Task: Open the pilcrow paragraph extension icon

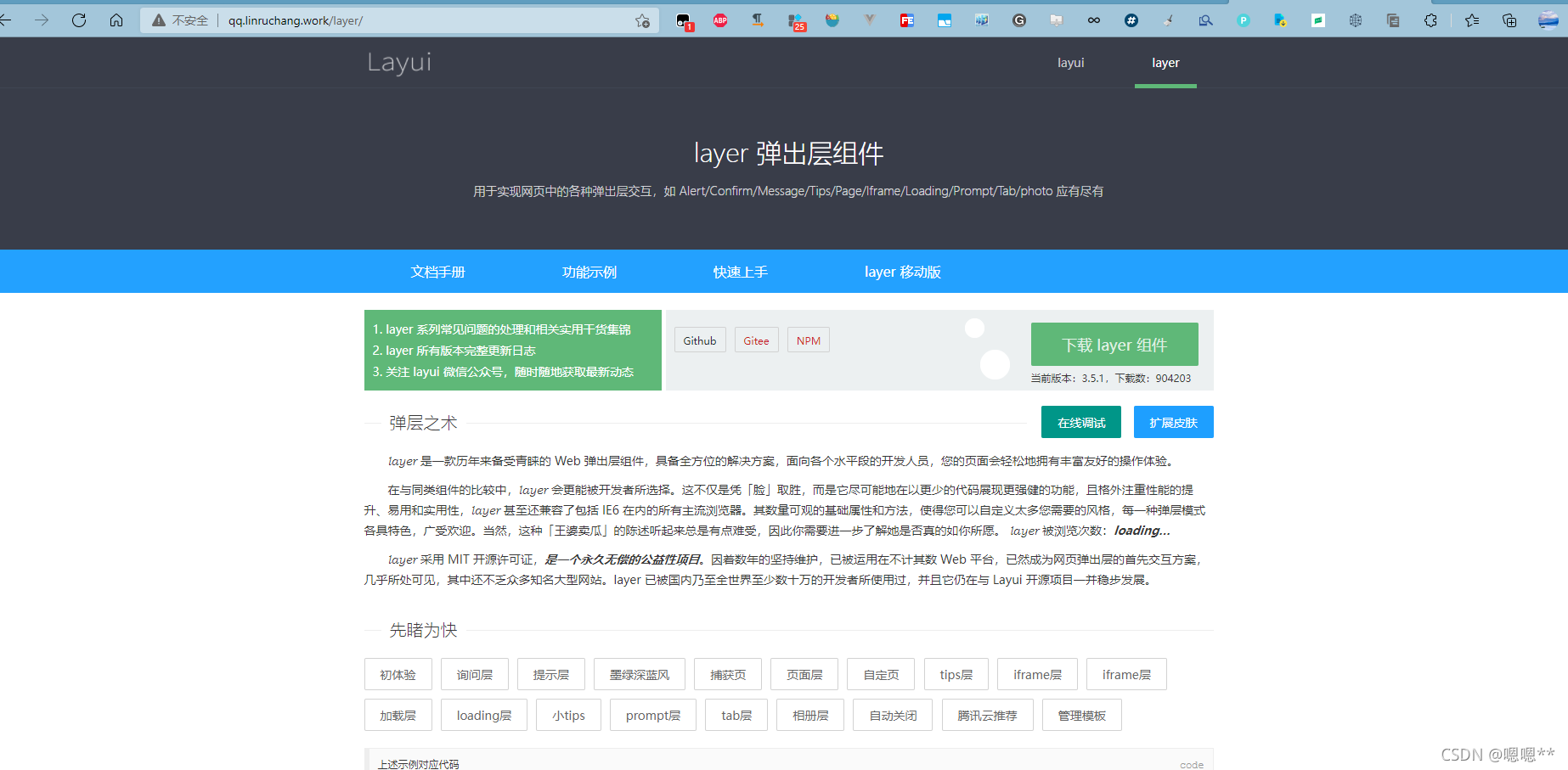Action: tap(757, 20)
